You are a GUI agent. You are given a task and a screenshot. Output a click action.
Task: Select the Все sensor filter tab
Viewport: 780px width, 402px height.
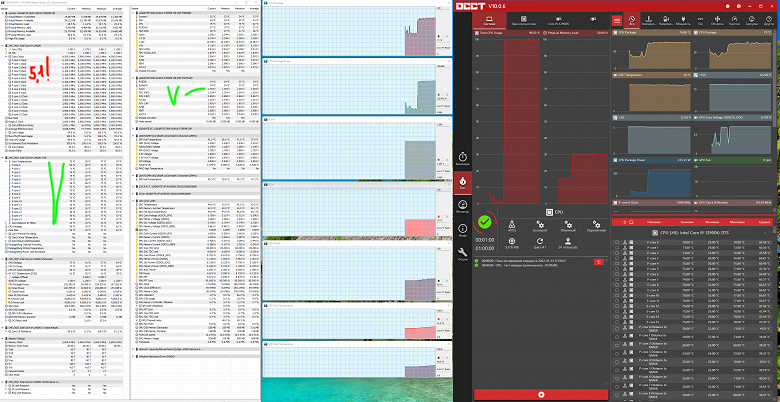point(632,21)
